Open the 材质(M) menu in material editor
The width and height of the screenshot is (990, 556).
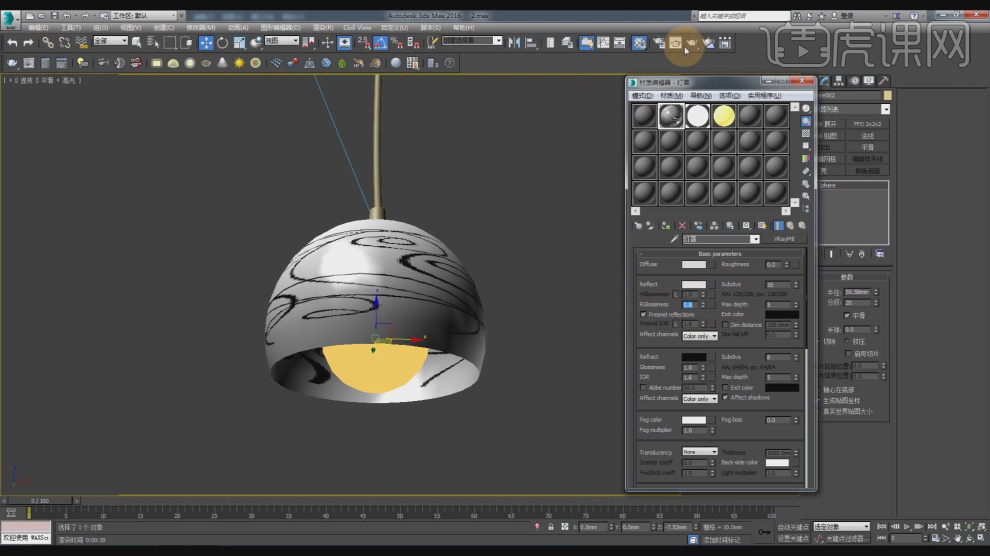pos(671,95)
